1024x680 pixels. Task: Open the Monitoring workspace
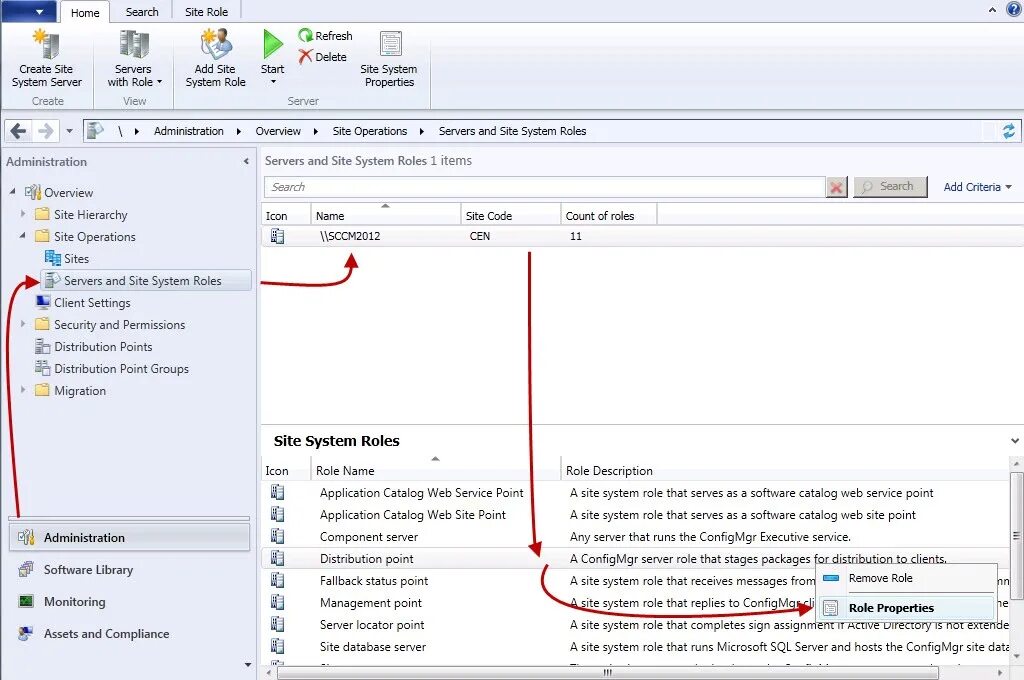(129, 602)
